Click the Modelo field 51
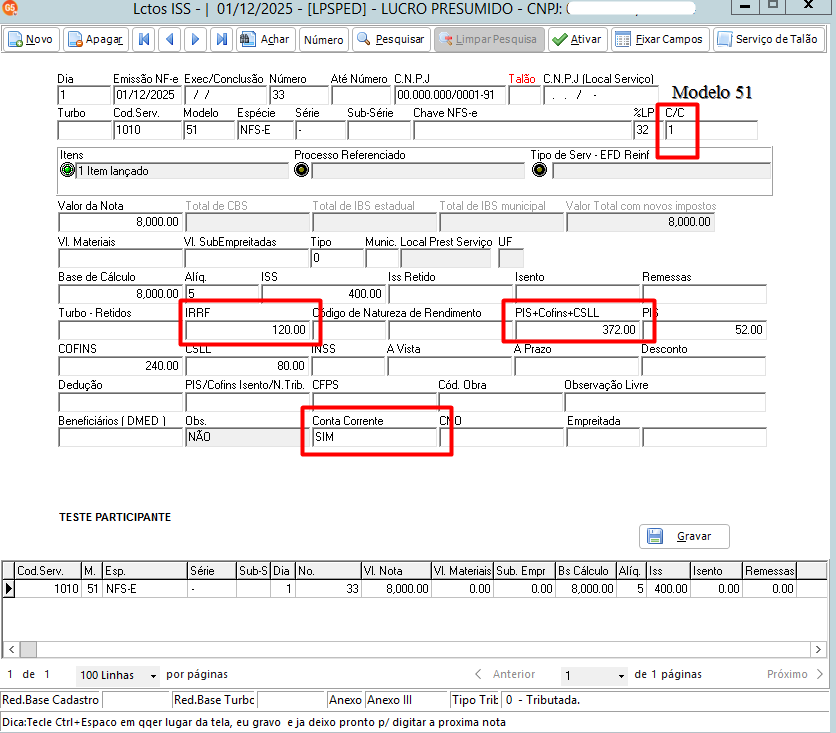The width and height of the screenshot is (836, 733). coord(210,130)
